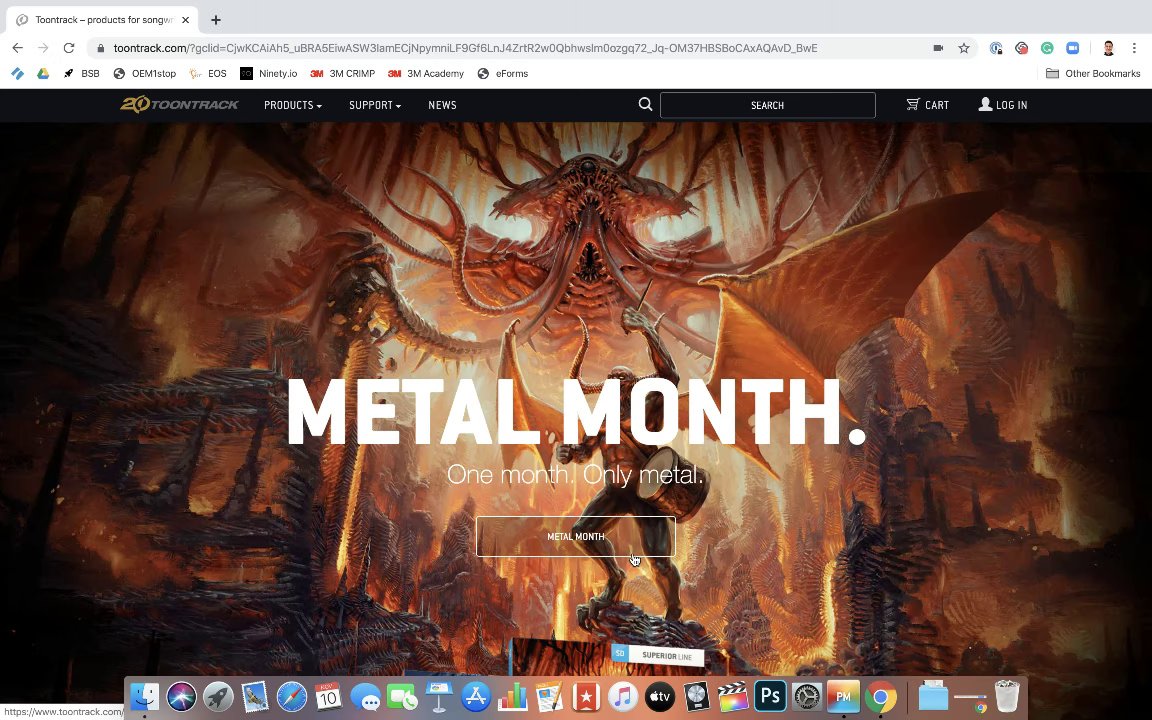1152x720 pixels.
Task: Click the Log In link
Action: (1003, 105)
